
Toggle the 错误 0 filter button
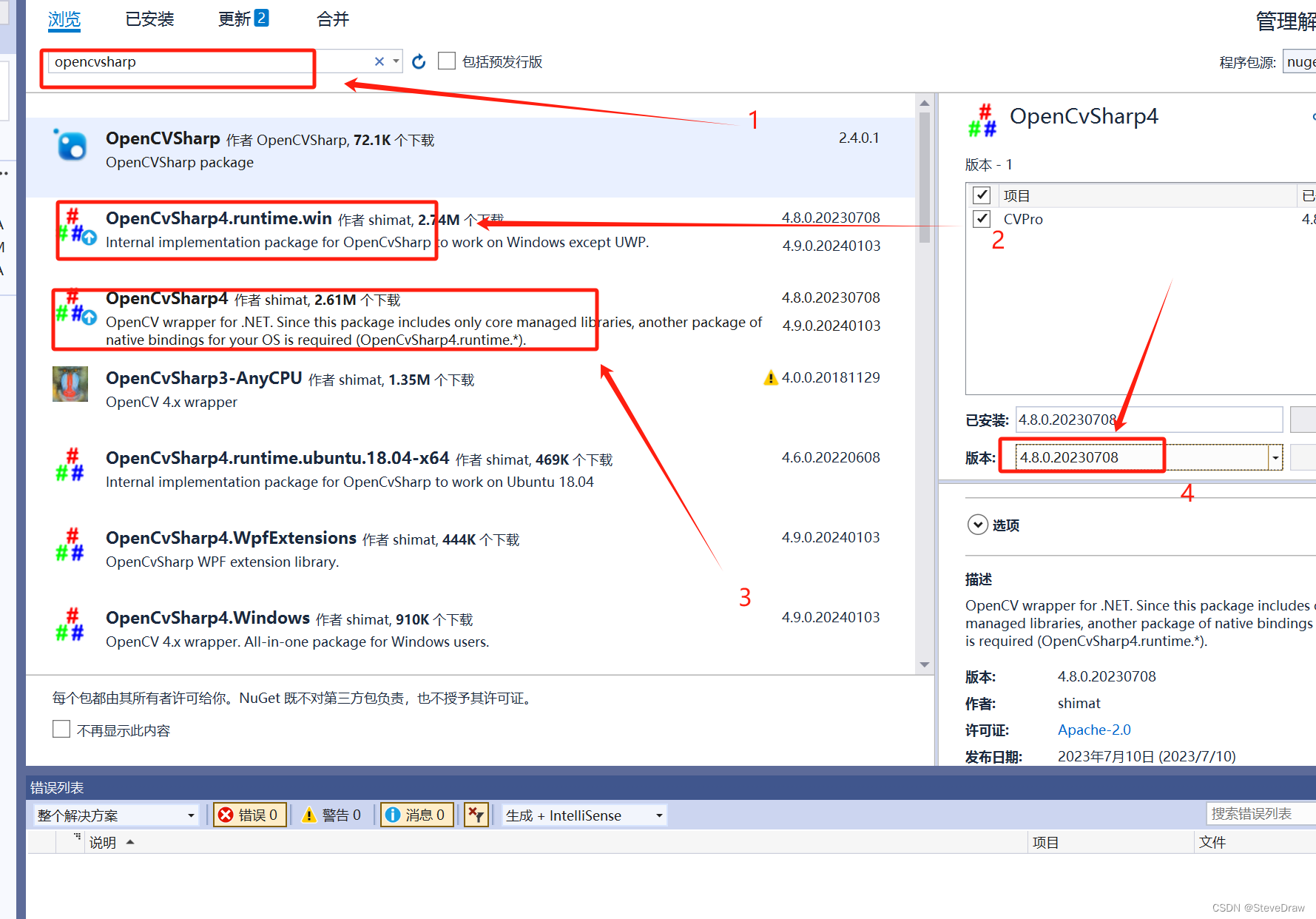click(249, 815)
